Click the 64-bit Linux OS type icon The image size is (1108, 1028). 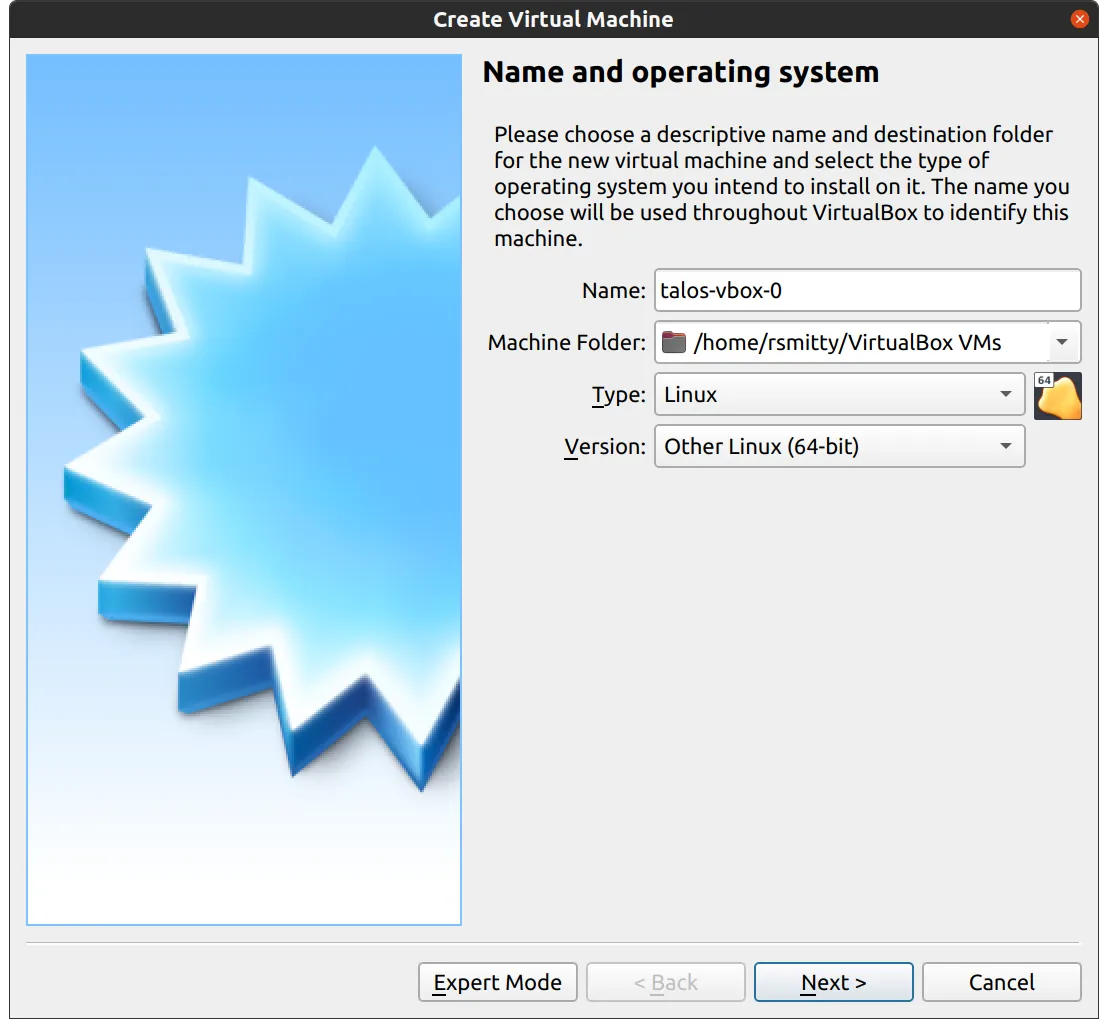tap(1057, 395)
